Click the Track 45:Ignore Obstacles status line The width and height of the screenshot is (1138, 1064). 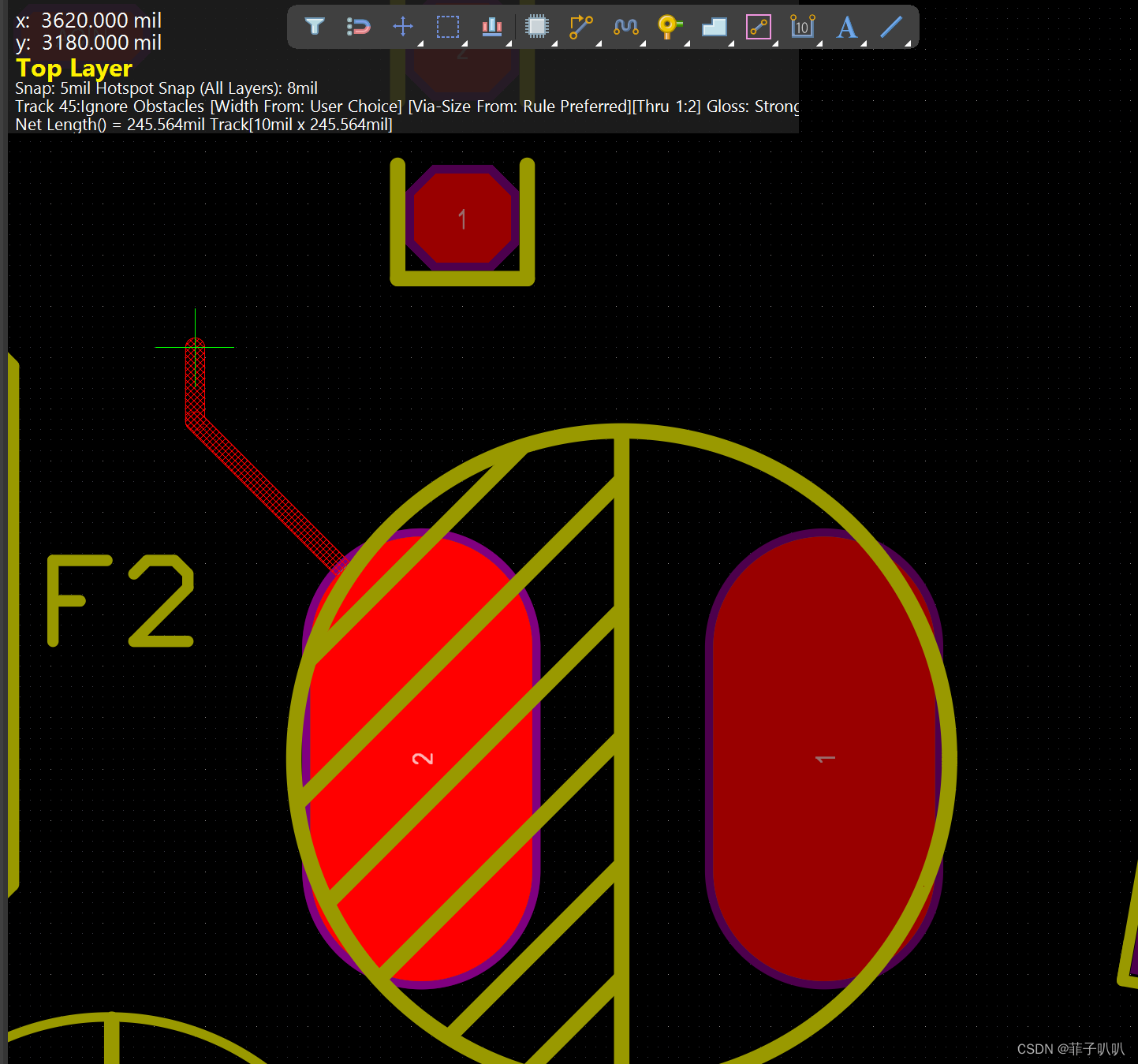pos(407,106)
